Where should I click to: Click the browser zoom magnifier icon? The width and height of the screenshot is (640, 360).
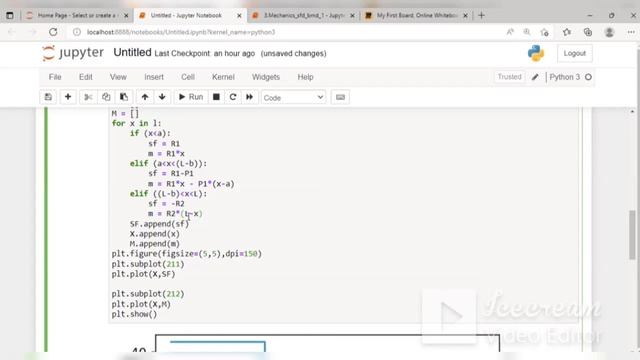(x=527, y=32)
